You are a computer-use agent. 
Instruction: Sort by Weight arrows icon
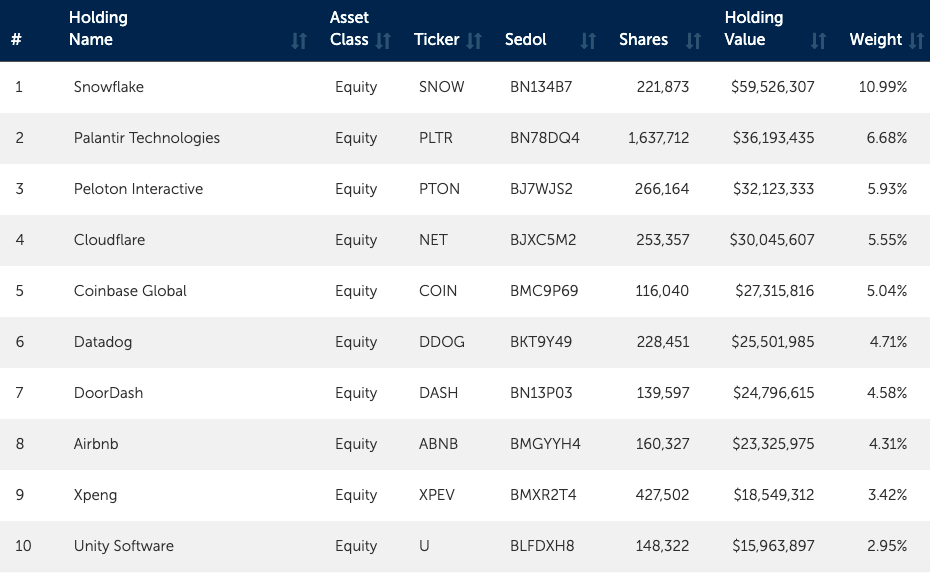coord(917,40)
